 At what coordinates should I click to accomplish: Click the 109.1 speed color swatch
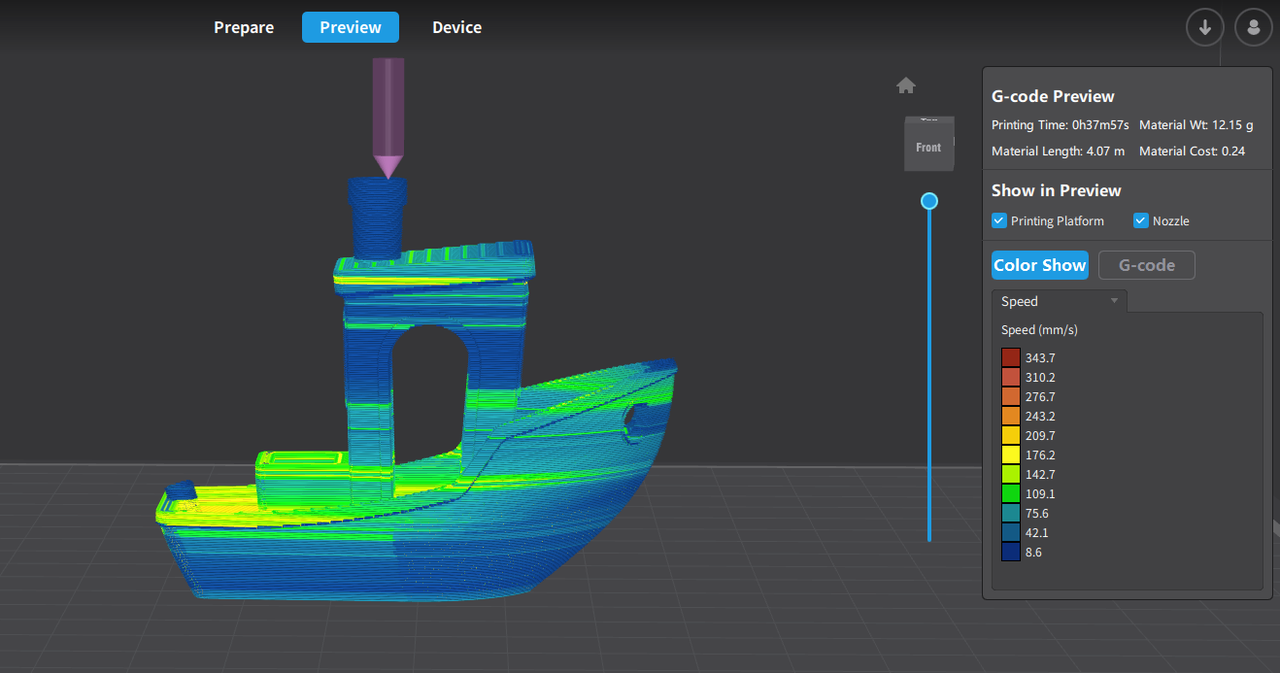pyautogui.click(x=1011, y=494)
